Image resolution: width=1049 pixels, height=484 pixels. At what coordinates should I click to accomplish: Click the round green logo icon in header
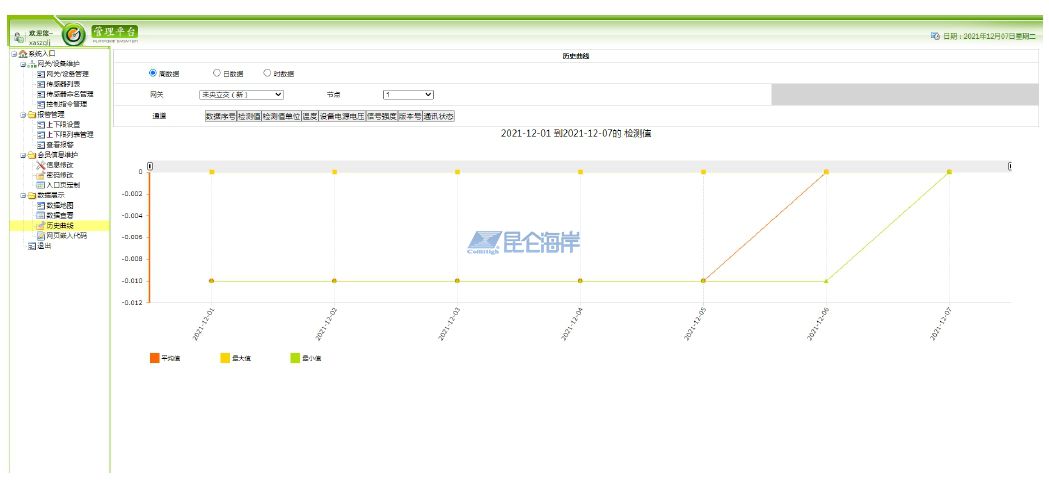pos(73,34)
